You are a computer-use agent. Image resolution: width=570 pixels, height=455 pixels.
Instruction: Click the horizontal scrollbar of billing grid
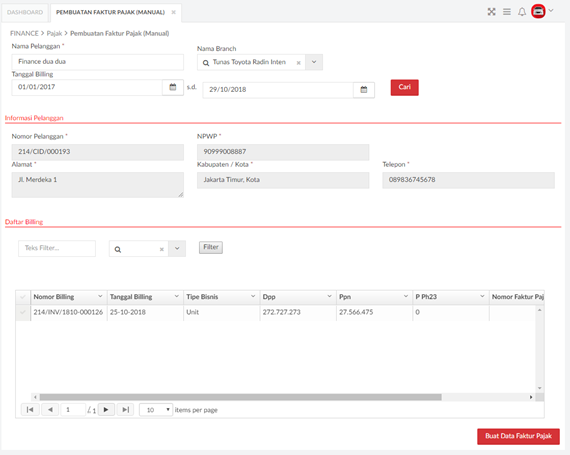[x=241, y=397]
